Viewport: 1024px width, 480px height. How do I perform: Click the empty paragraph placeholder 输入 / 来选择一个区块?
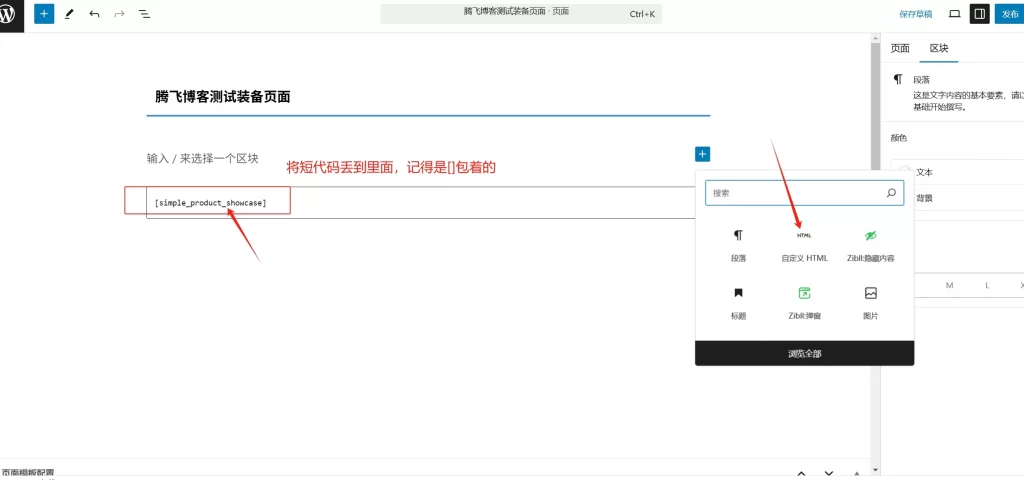tap(202, 158)
